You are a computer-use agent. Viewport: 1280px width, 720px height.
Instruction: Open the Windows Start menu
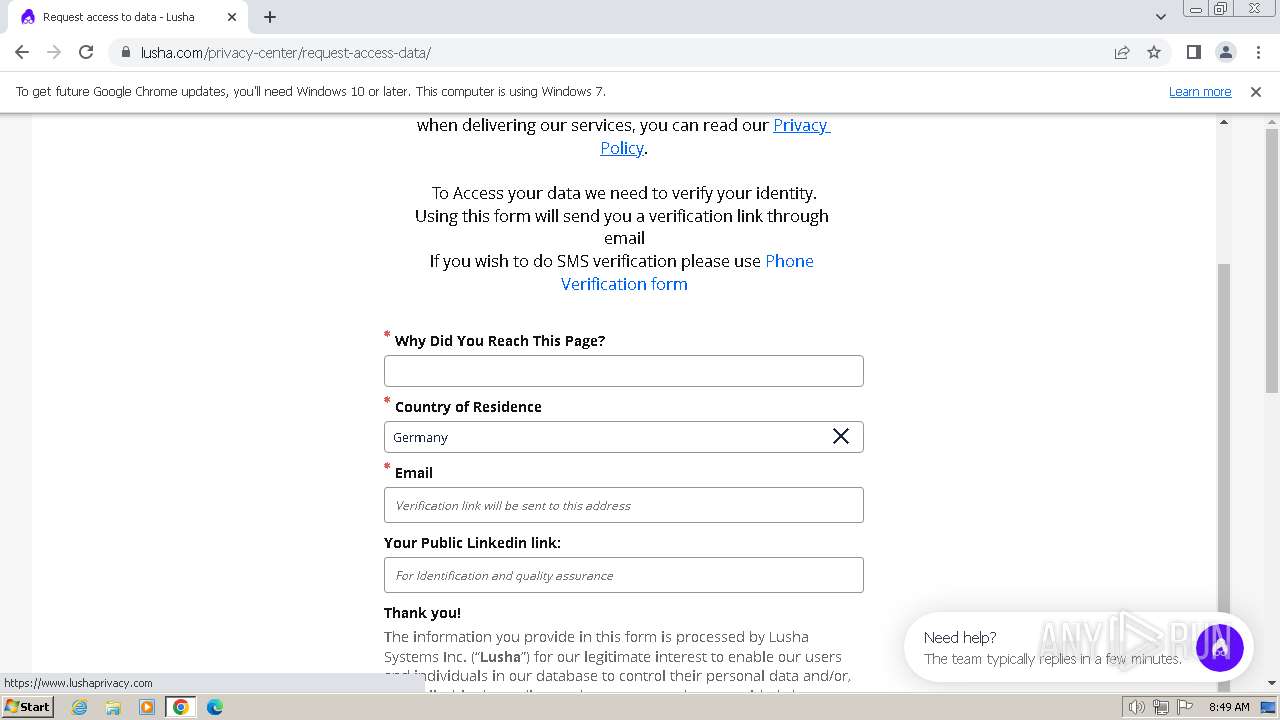click(27, 706)
